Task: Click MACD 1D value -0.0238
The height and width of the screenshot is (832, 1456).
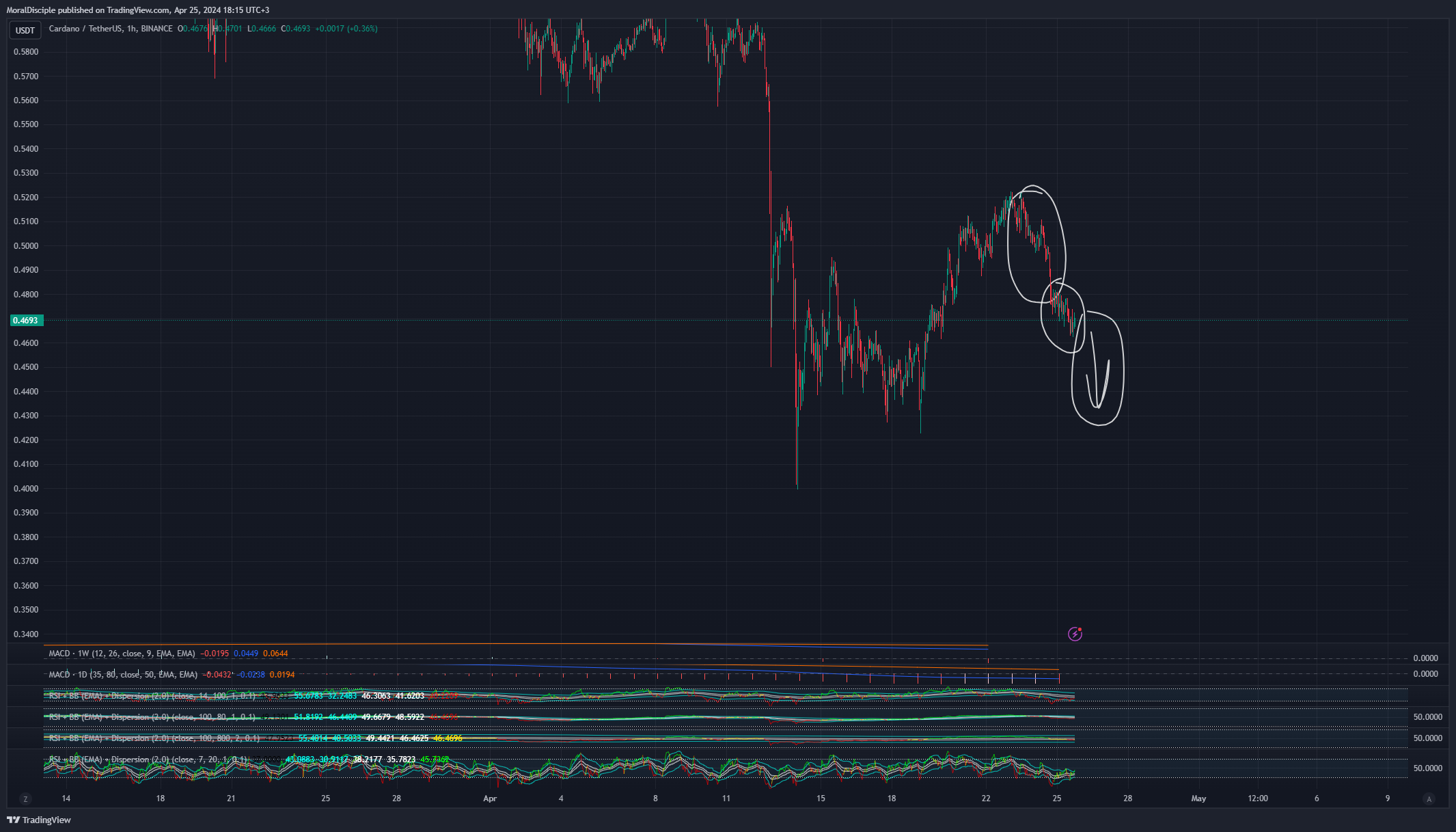Action: tap(251, 675)
